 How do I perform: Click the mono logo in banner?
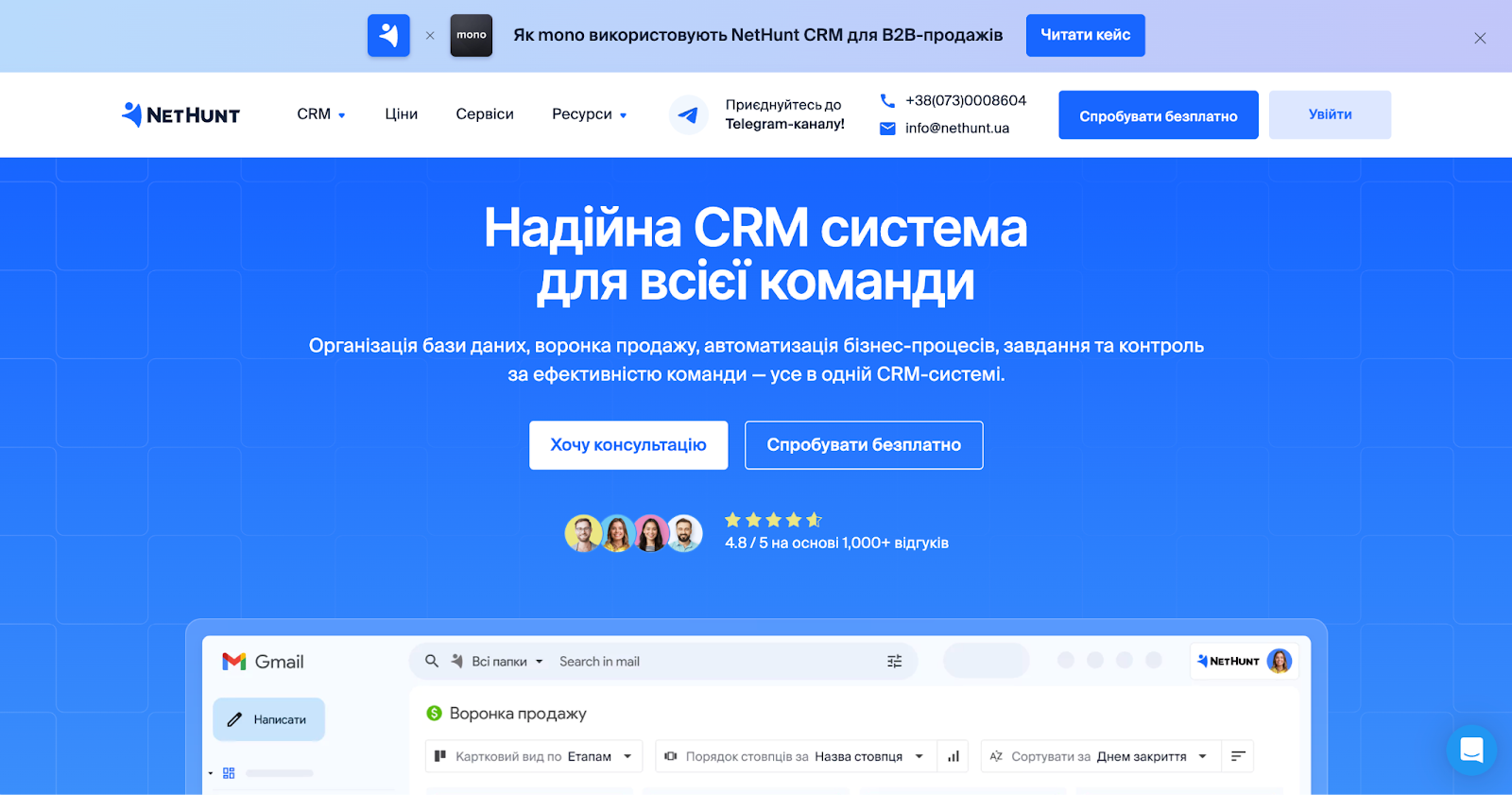click(471, 35)
